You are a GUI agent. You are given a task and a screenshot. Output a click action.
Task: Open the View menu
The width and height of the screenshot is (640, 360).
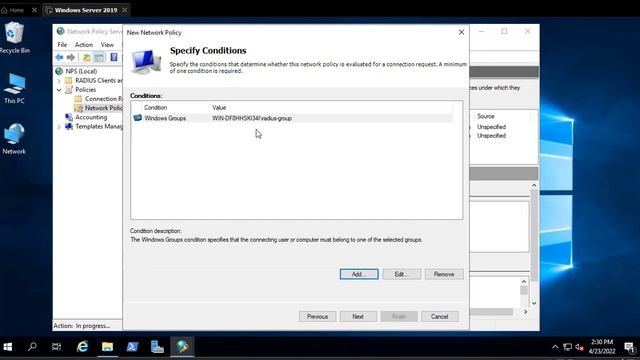[x=107, y=44]
